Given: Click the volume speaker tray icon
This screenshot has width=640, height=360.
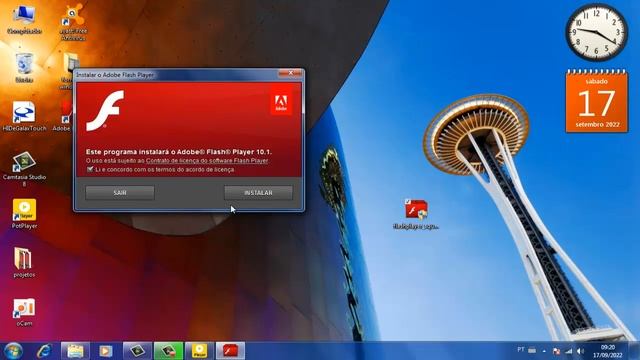Looking at the screenshot, I should pos(580,351).
